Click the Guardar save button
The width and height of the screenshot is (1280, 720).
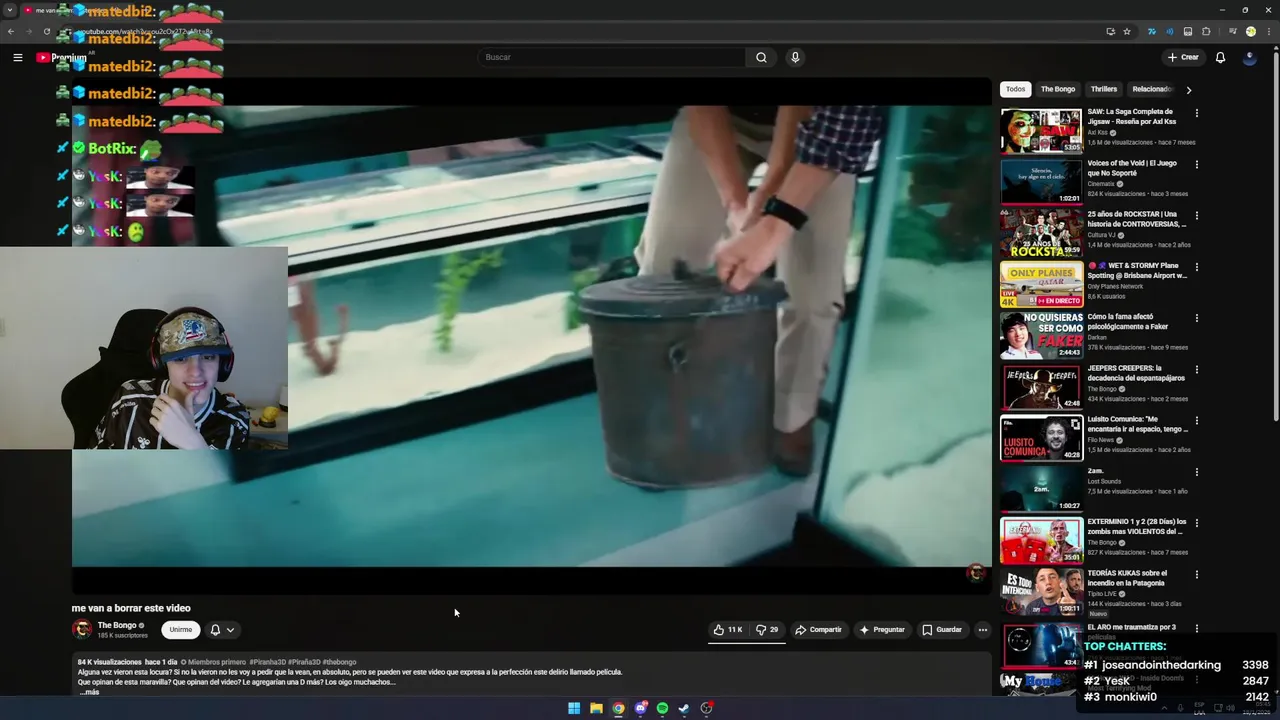point(942,630)
